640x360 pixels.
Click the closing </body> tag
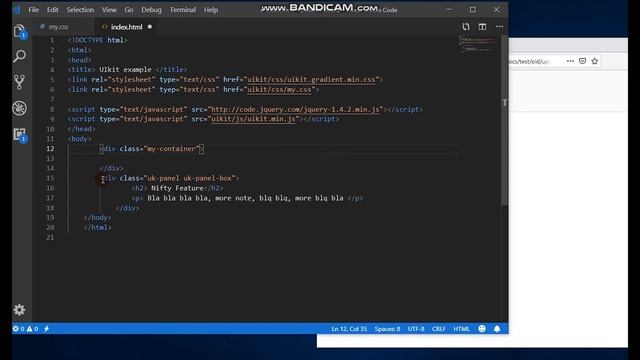[x=97, y=218]
